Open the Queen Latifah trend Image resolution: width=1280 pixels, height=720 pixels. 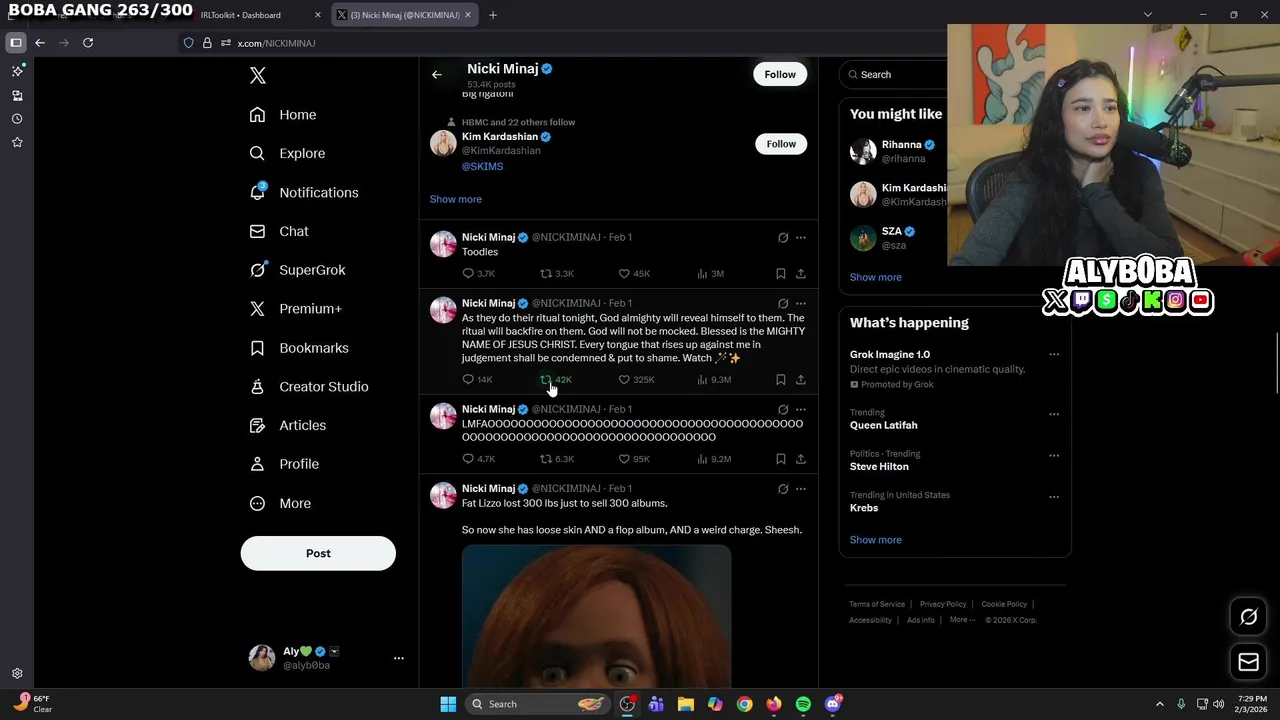883,425
